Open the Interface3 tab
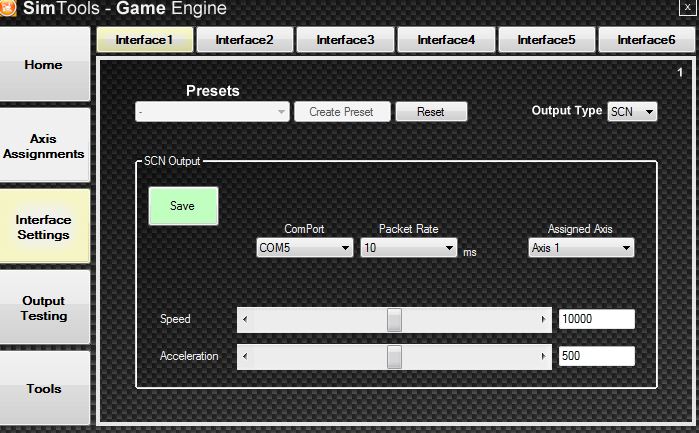Screen dimensions: 699x433 coord(345,40)
